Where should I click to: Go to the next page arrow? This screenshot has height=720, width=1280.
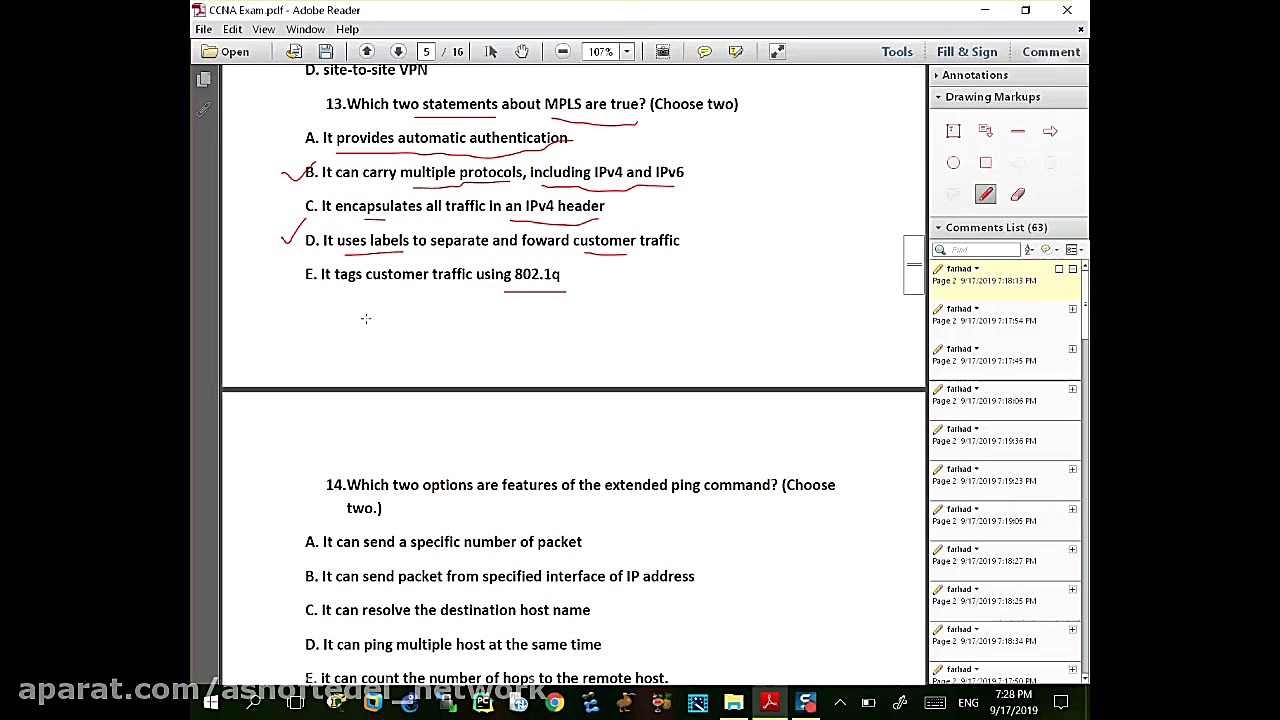(x=398, y=52)
